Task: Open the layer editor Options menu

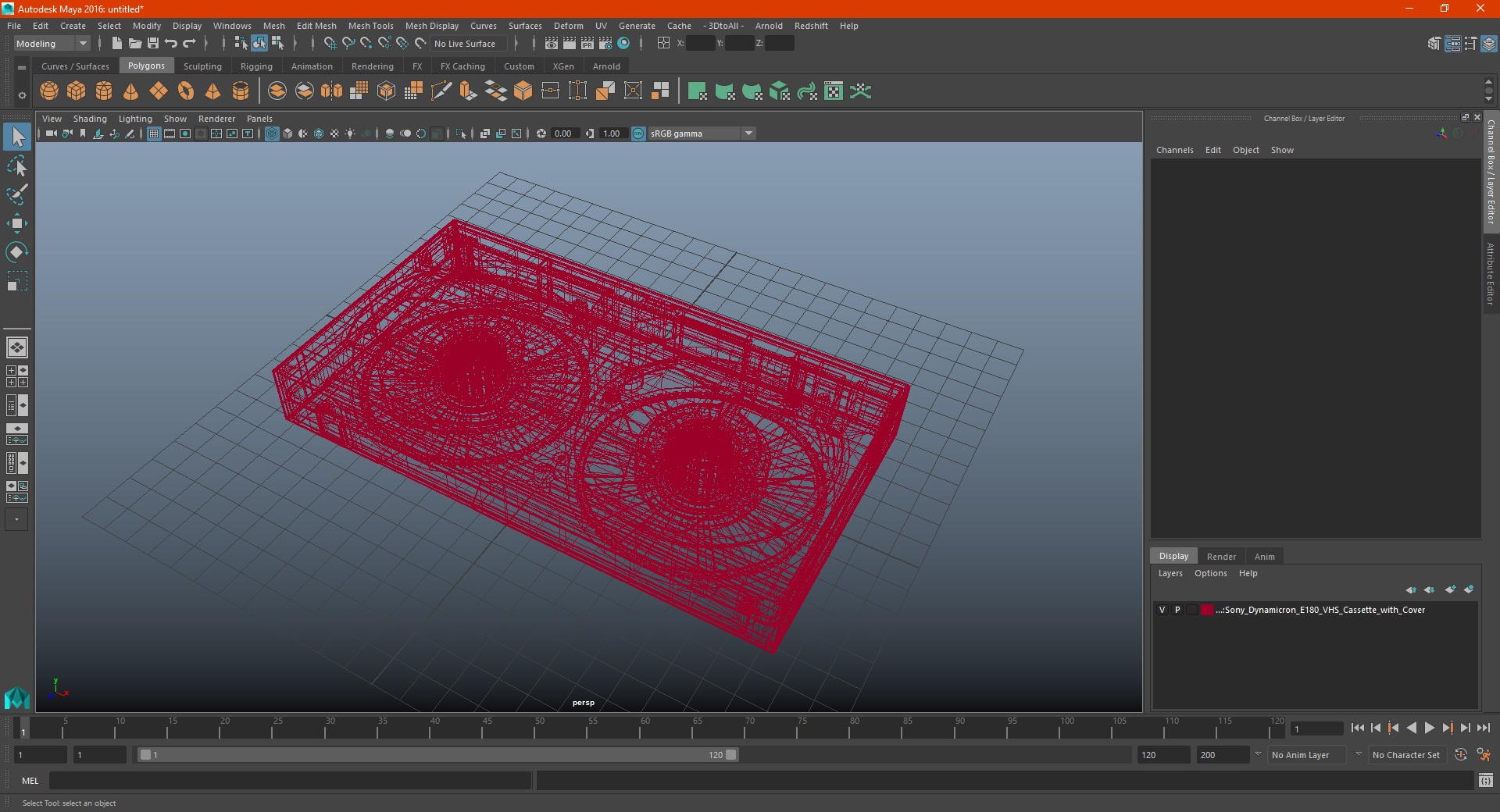Action: (x=1210, y=573)
